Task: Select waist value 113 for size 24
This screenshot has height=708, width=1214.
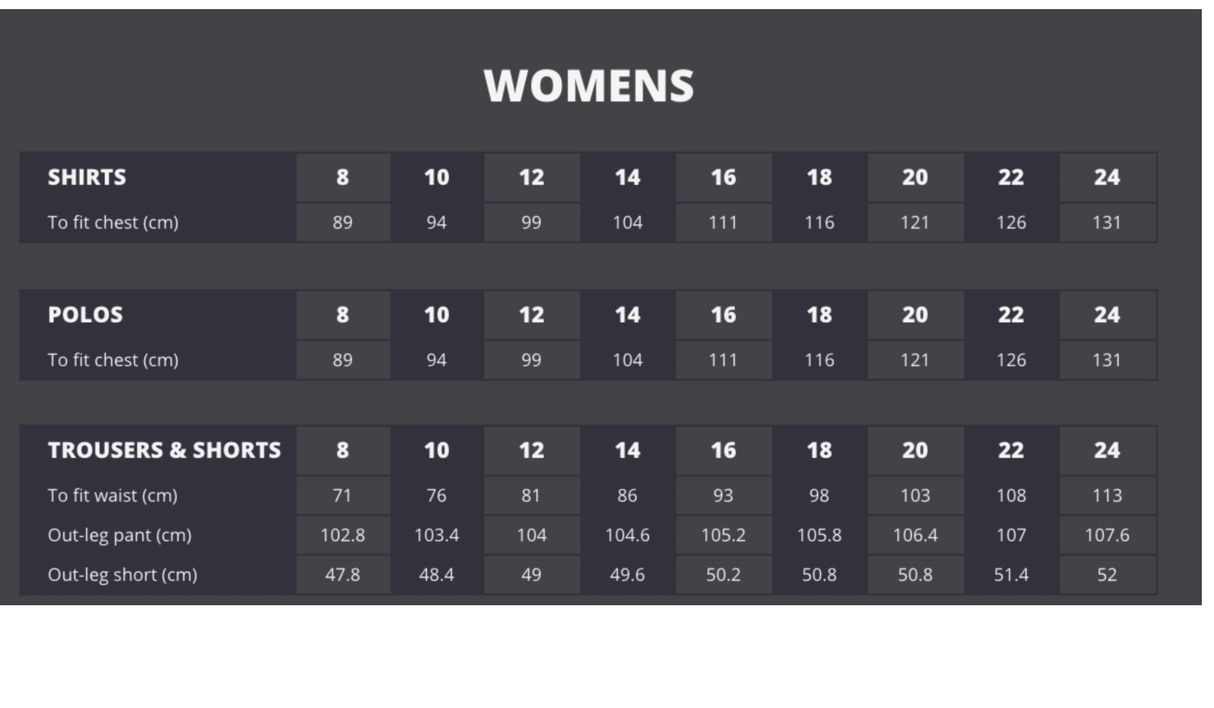Action: (1106, 495)
